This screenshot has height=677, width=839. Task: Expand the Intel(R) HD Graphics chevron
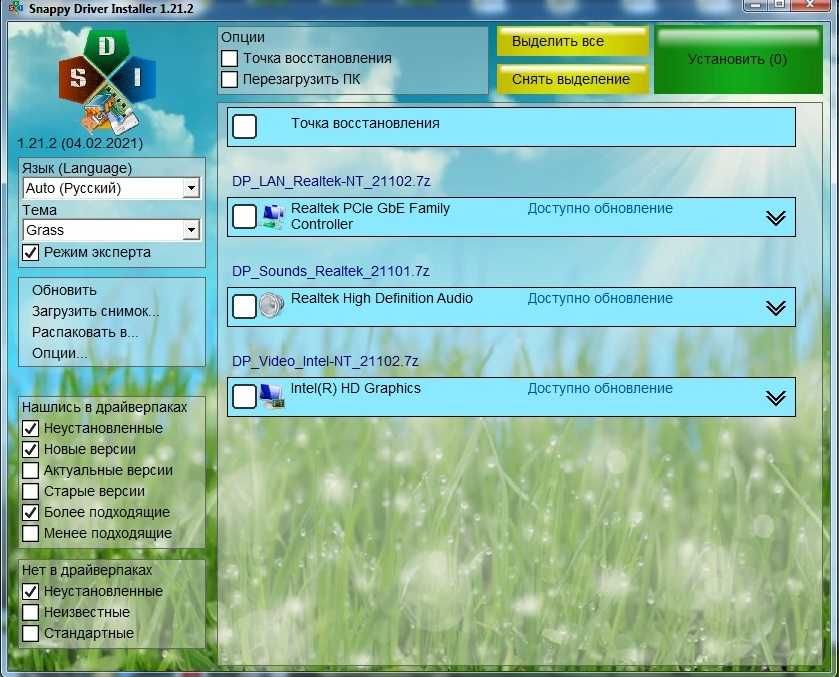click(x=775, y=397)
